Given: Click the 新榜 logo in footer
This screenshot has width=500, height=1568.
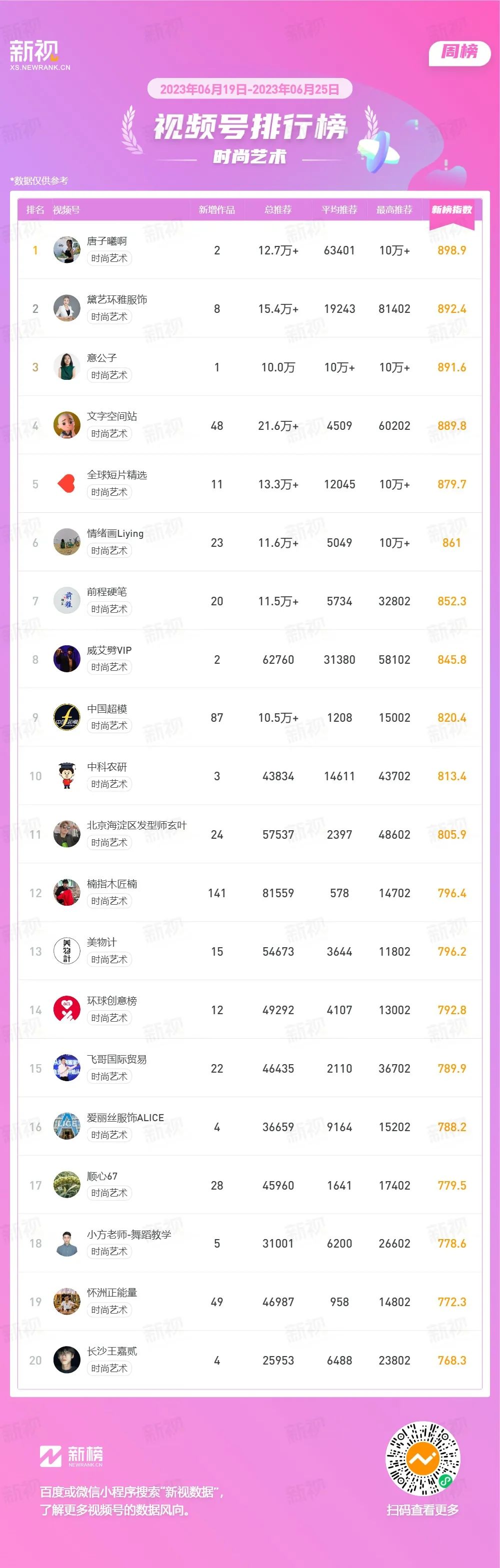Looking at the screenshot, I should pyautogui.click(x=71, y=1456).
